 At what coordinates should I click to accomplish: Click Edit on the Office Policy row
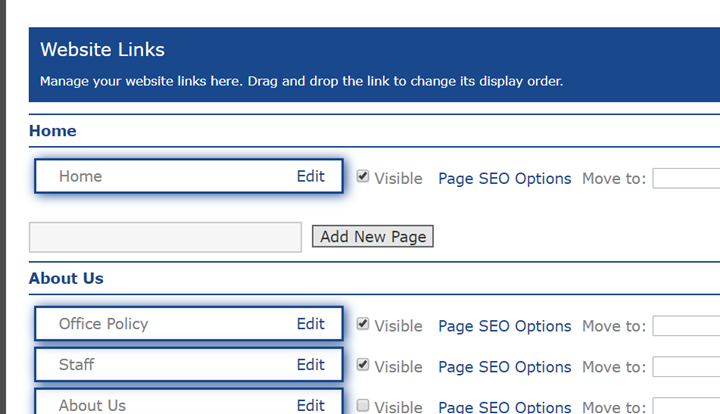(x=310, y=324)
